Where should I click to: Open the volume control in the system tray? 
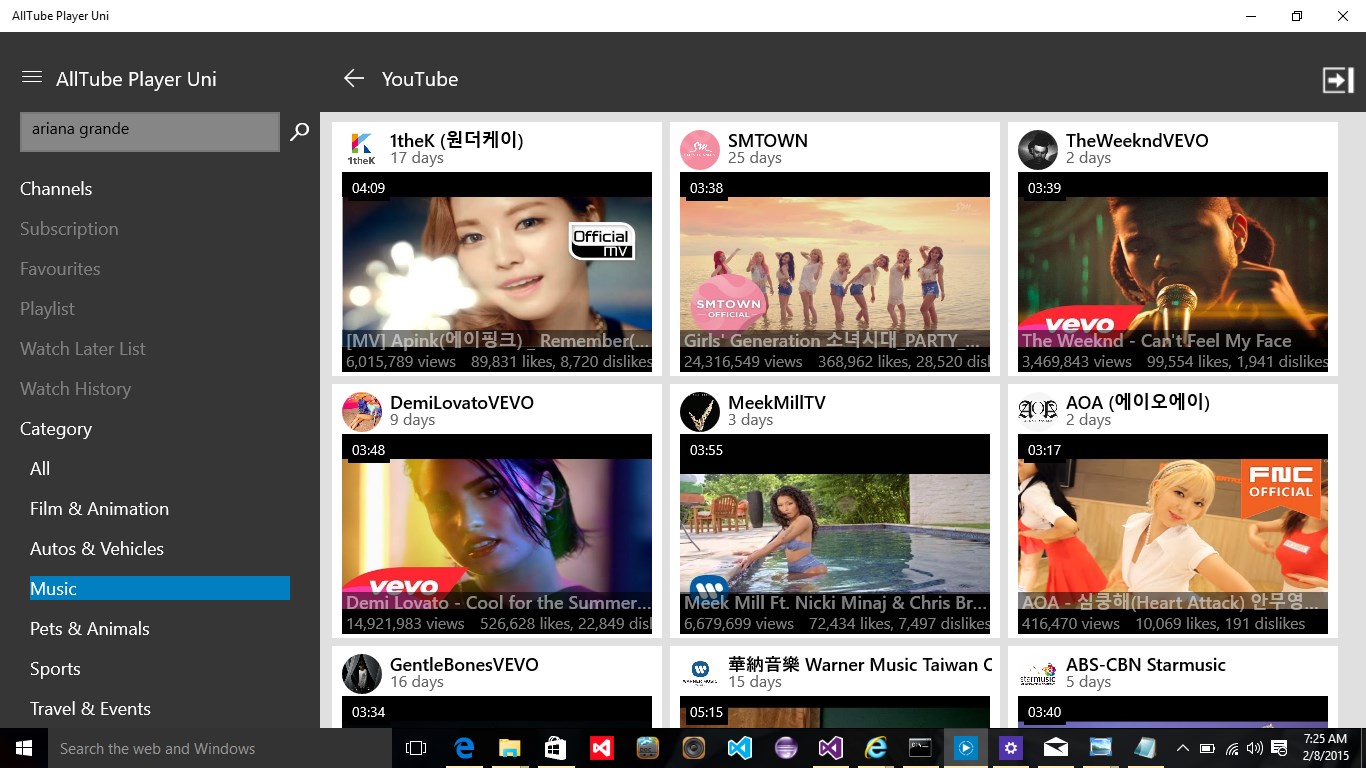(1254, 748)
